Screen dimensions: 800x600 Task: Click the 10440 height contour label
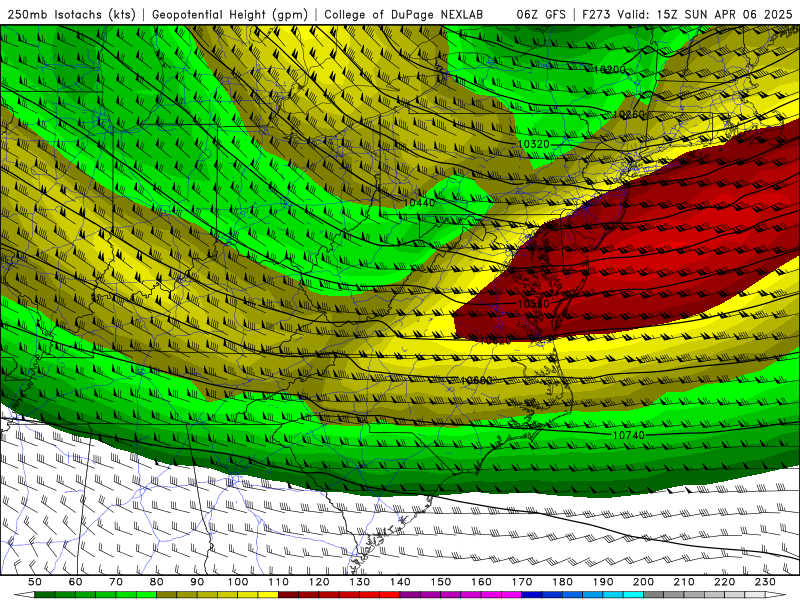[419, 203]
